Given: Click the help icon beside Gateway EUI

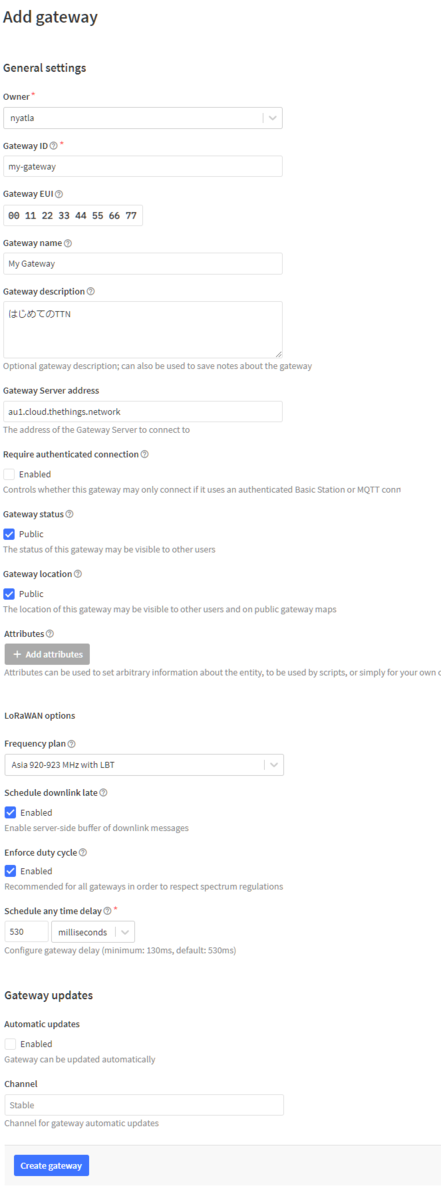Looking at the screenshot, I should point(59,194).
